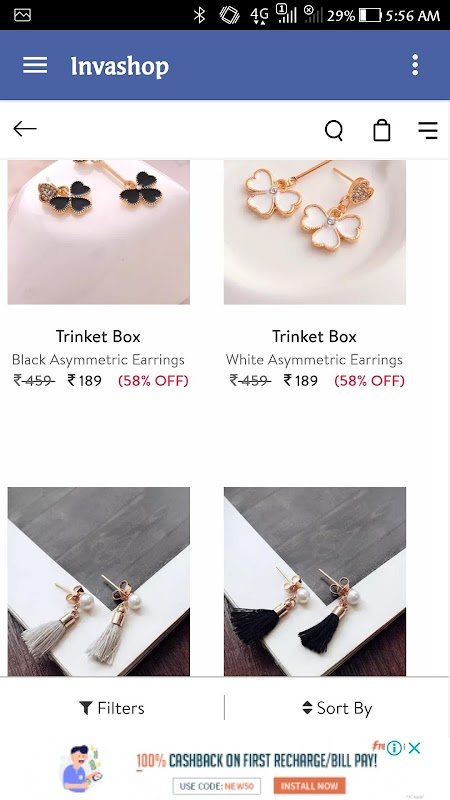The height and width of the screenshot is (800, 450).
Task: Select the Black Asymmetric Earrings photo
Action: (98, 232)
